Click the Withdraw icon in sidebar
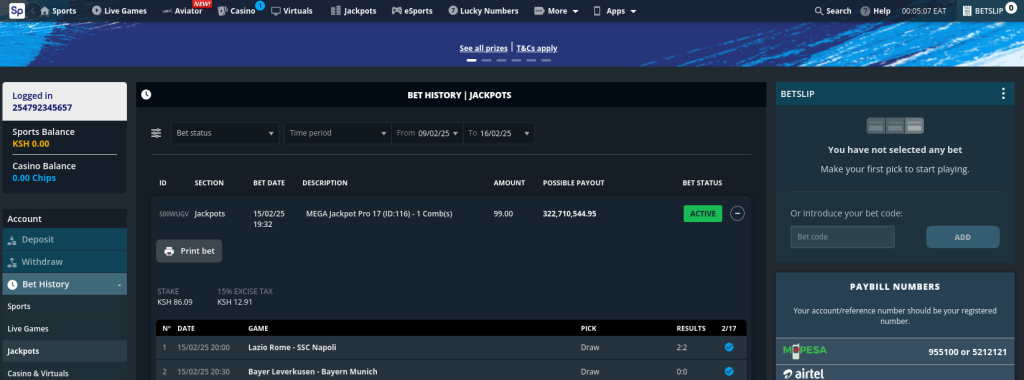1024x380 pixels. [x=12, y=262]
